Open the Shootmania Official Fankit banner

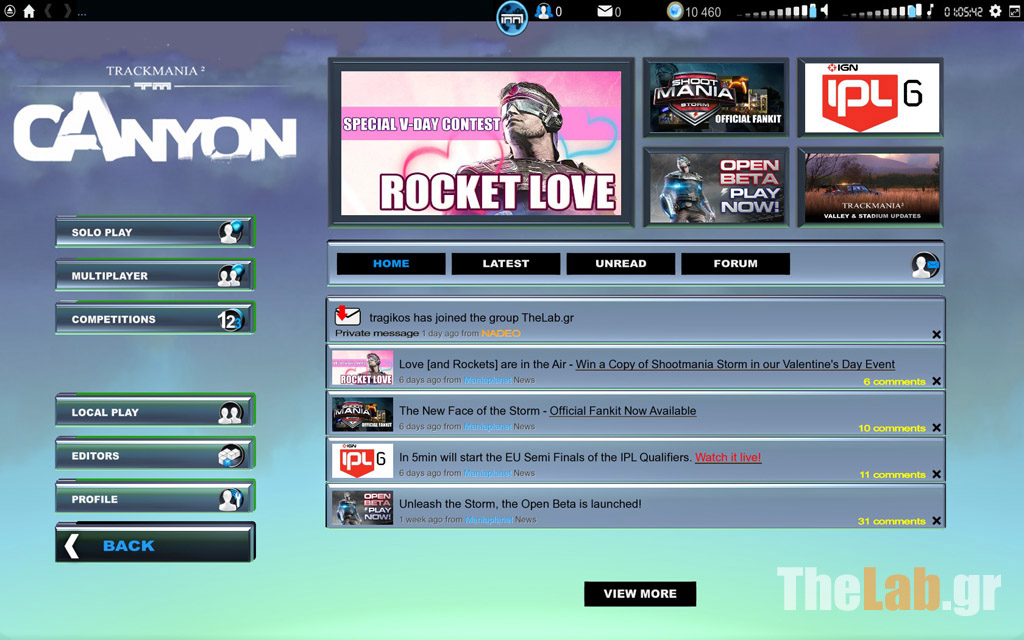716,98
